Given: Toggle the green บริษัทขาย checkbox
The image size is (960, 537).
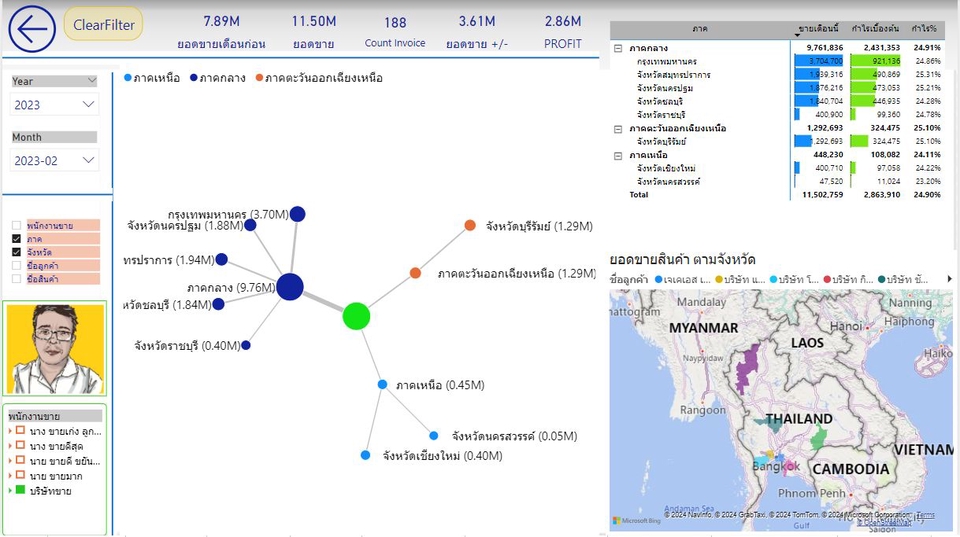Looking at the screenshot, I should (20, 490).
